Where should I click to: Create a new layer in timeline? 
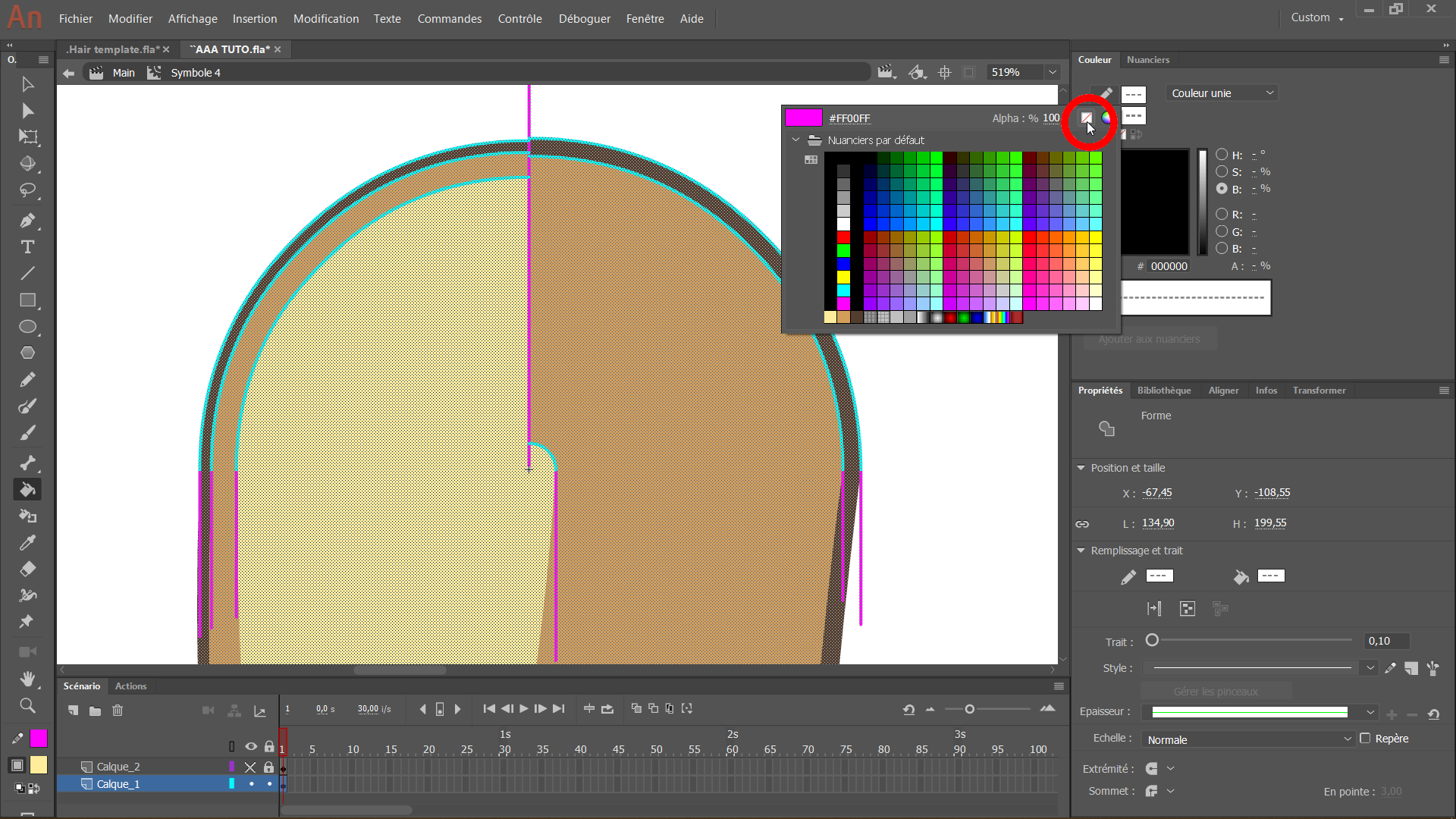pyautogui.click(x=73, y=711)
